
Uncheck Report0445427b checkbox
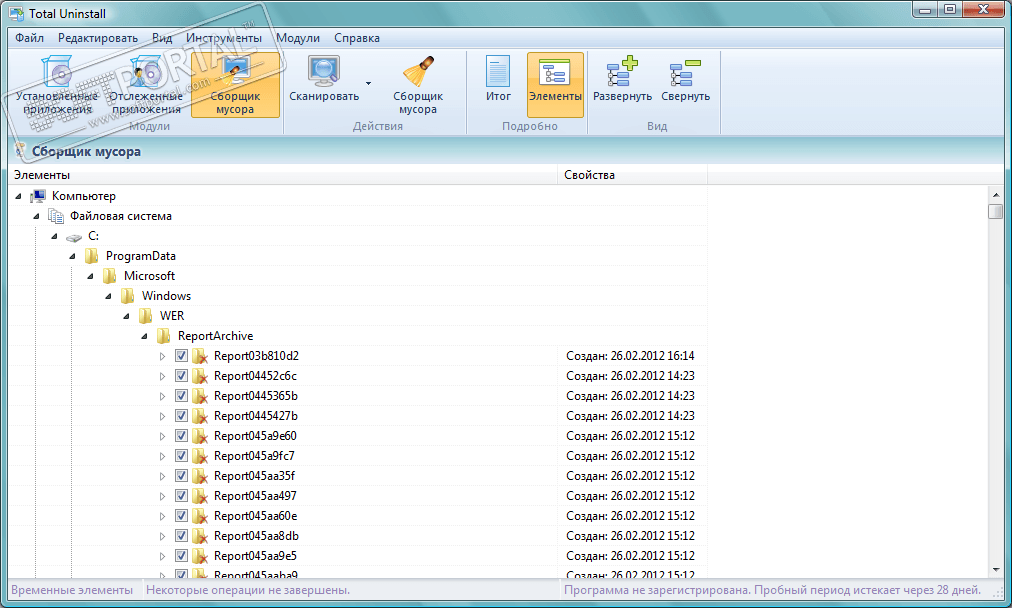[181, 416]
